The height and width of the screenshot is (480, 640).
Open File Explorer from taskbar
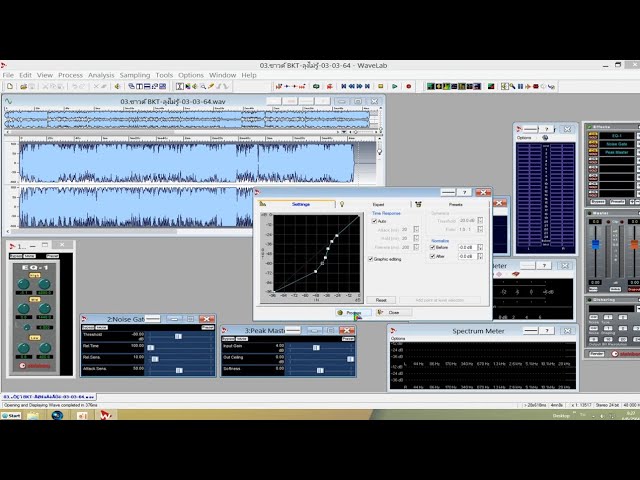point(33,415)
